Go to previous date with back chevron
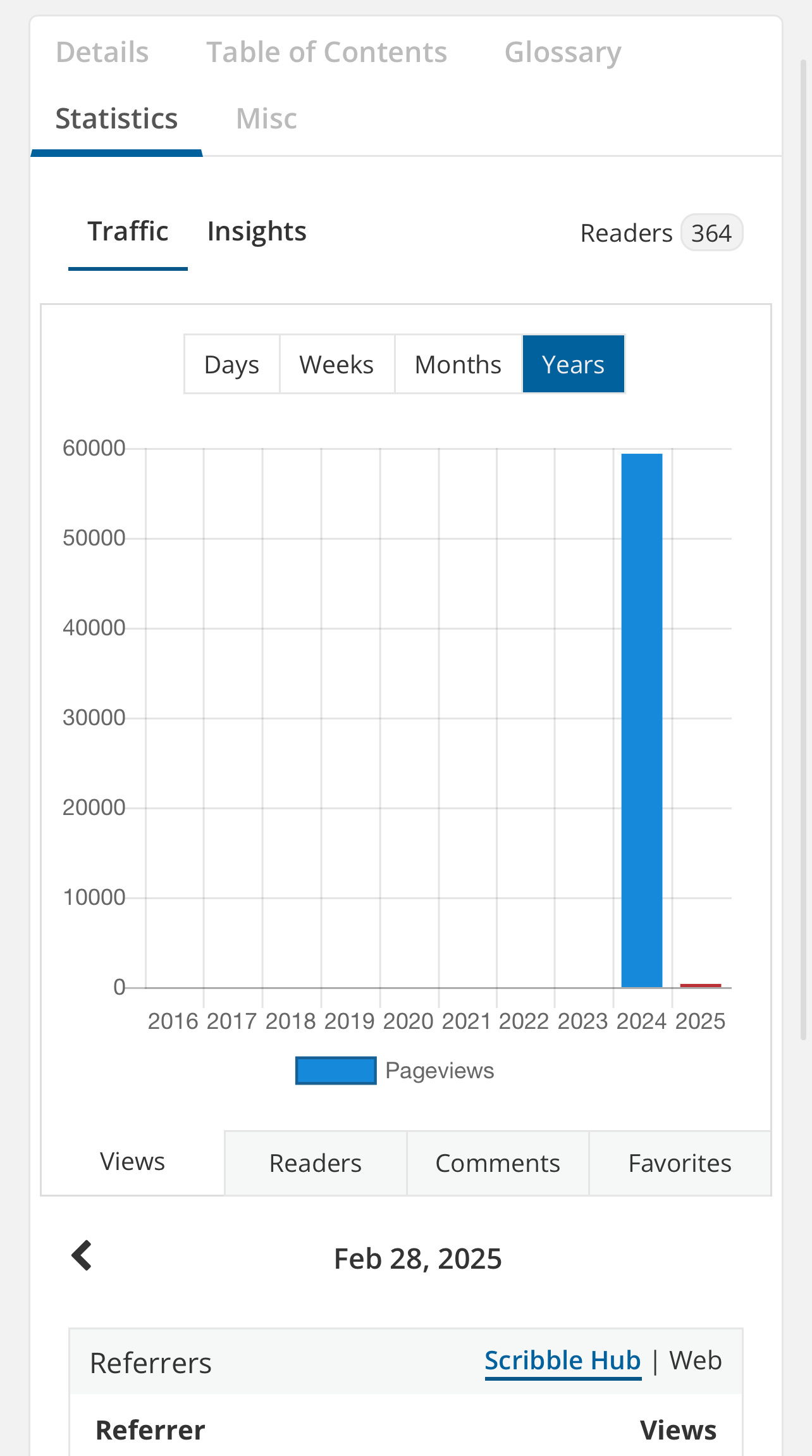 tap(82, 1255)
